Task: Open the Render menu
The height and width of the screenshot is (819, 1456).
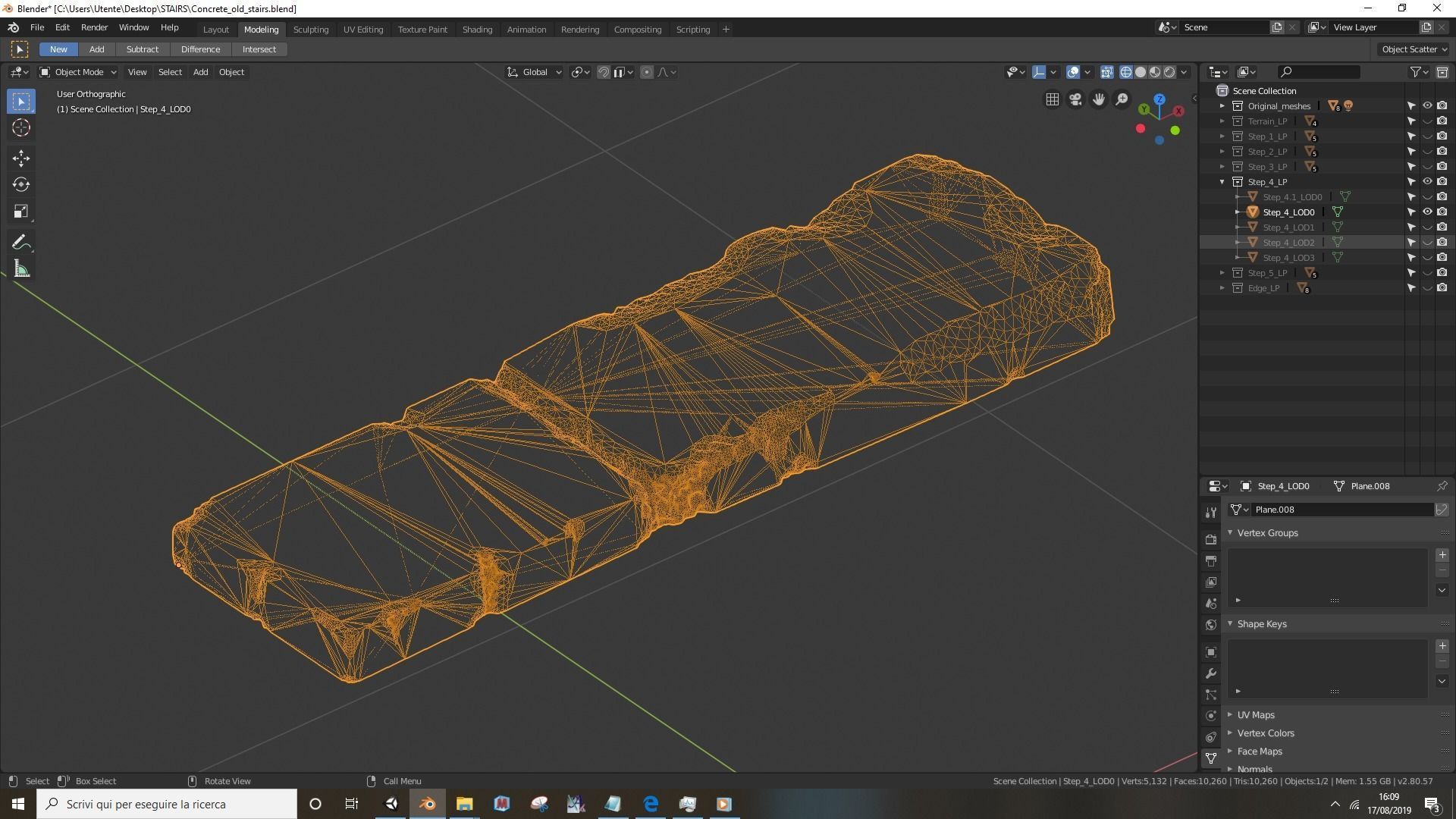Action: pos(94,27)
